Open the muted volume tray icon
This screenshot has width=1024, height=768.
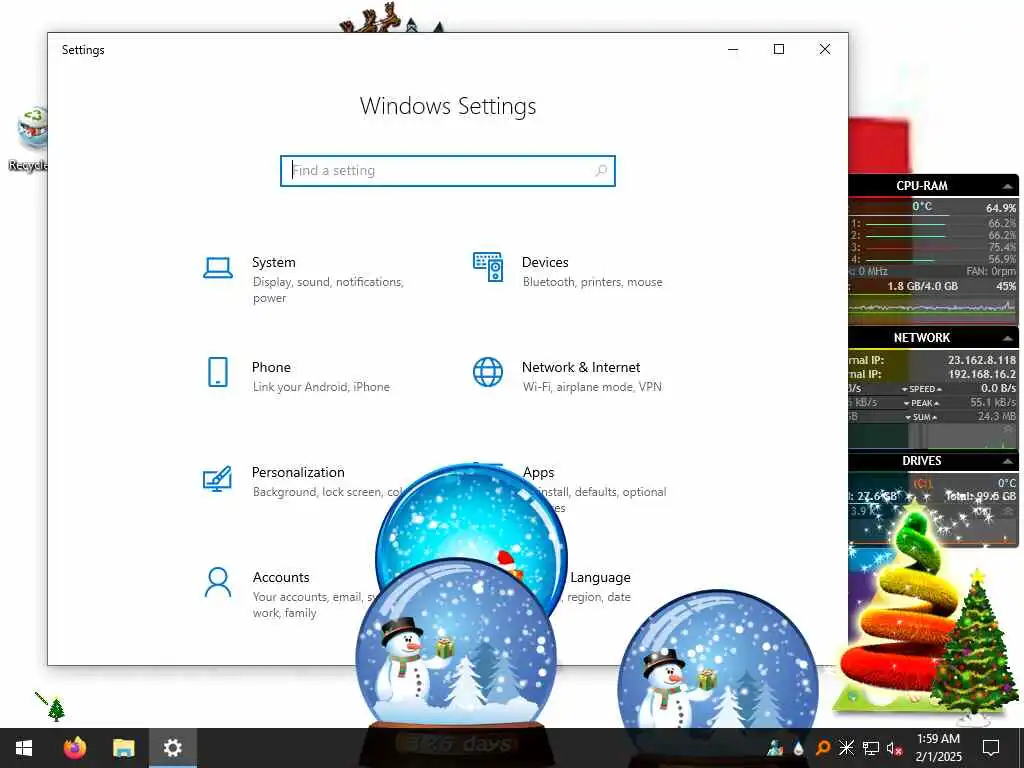click(894, 748)
